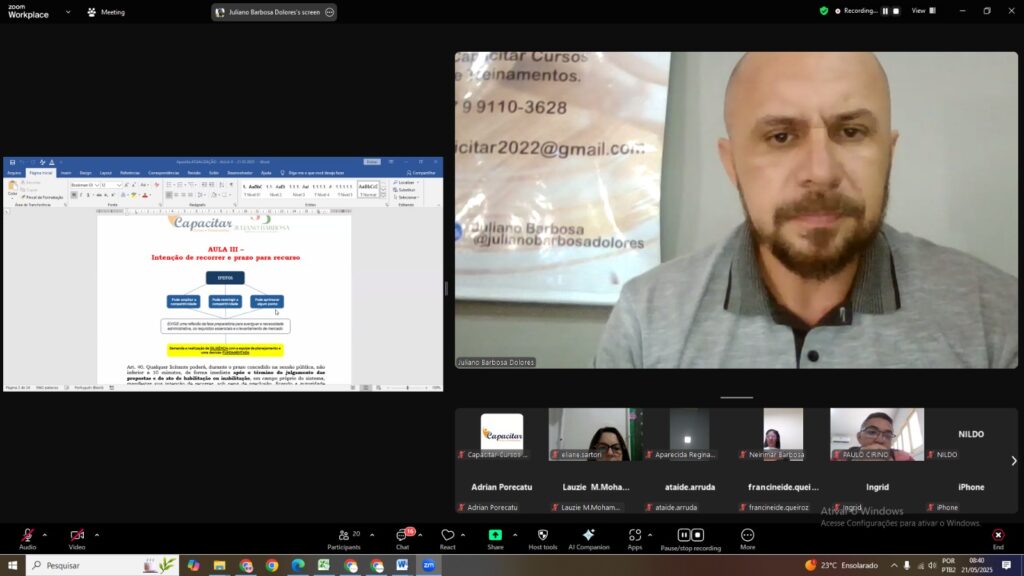1024x576 pixels.
Task: Click Juliano Barbosa Dolores's main speaker video
Action: 736,210
